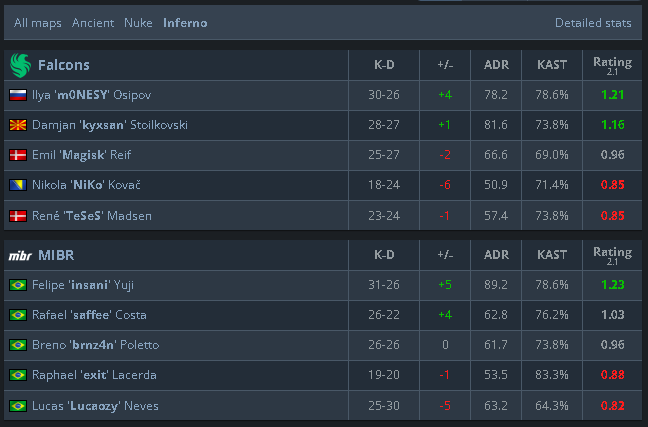
Task: Click the Bosnian flag beside NiKo
Action: [x=18, y=185]
